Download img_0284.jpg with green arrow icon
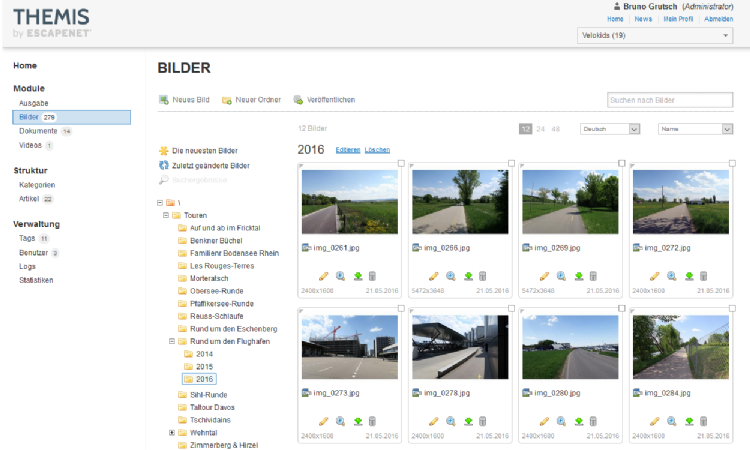The width and height of the screenshot is (750, 450). point(688,422)
